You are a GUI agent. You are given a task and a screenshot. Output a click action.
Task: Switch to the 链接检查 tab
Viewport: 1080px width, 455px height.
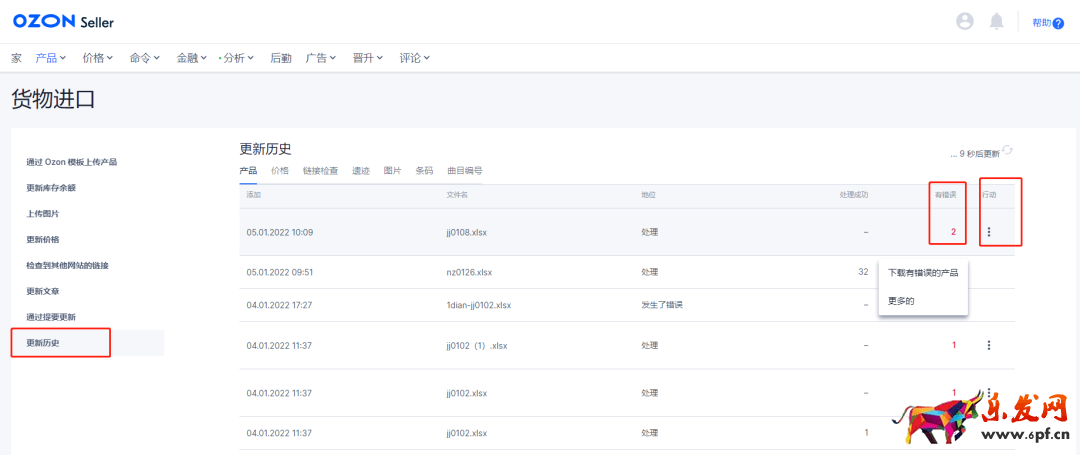coord(320,171)
